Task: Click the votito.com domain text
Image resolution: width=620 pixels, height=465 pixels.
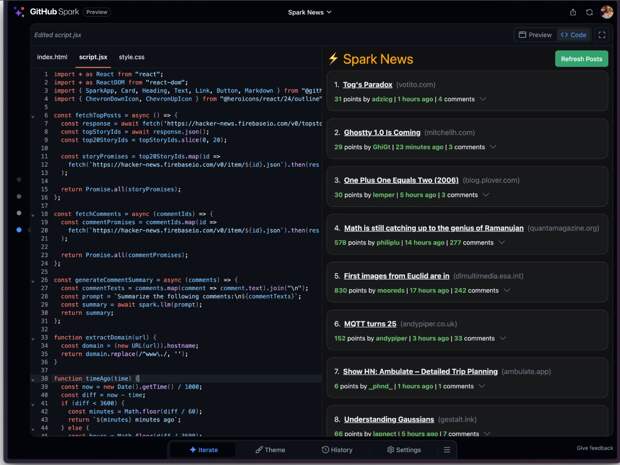Action: tap(416, 85)
